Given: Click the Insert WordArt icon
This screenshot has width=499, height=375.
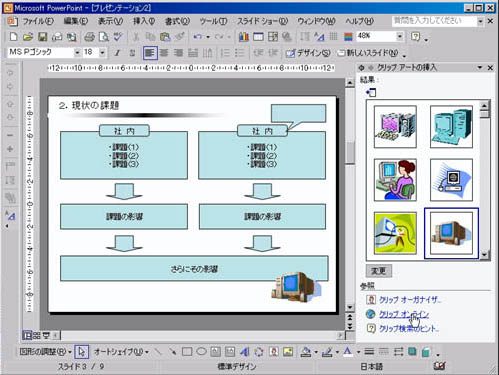Looking at the screenshot, I should (244, 351).
